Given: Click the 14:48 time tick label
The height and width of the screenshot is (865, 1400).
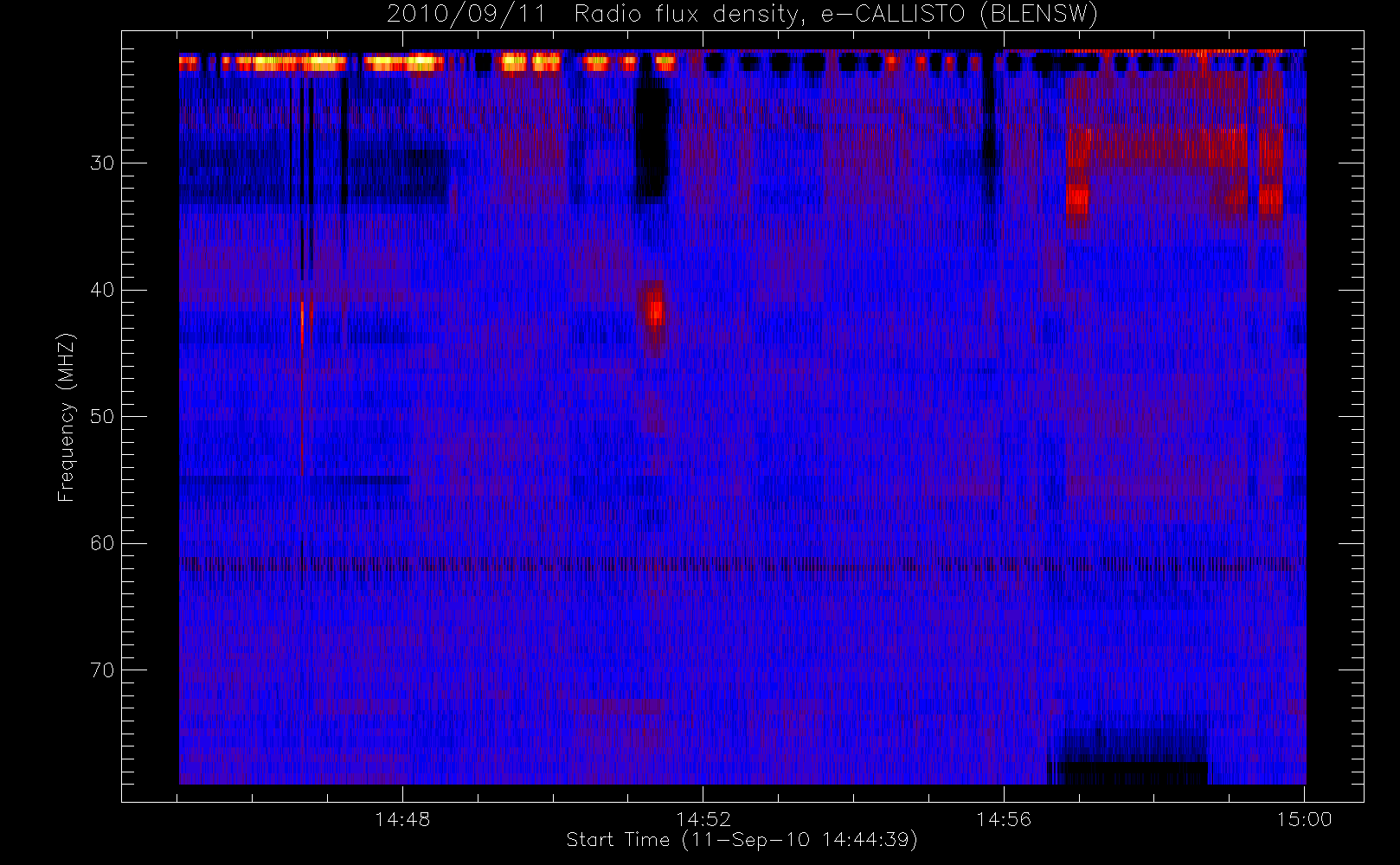Looking at the screenshot, I should (x=402, y=819).
